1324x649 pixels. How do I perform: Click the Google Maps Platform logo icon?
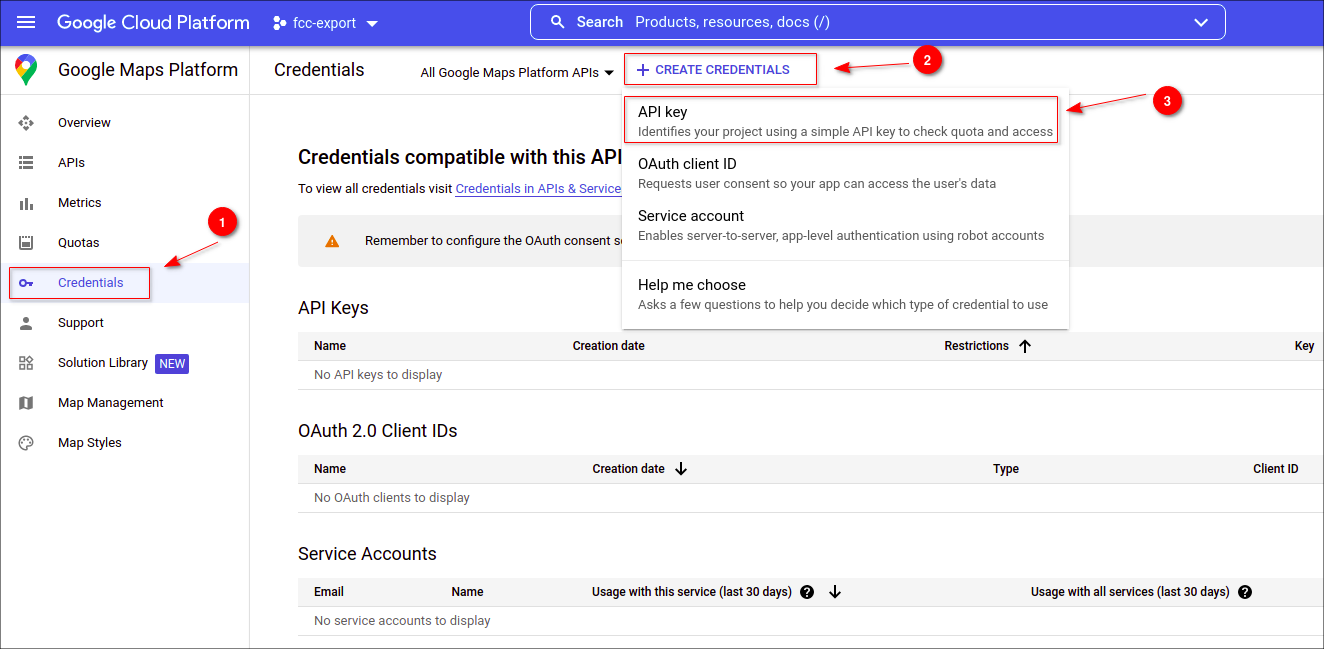[26, 70]
